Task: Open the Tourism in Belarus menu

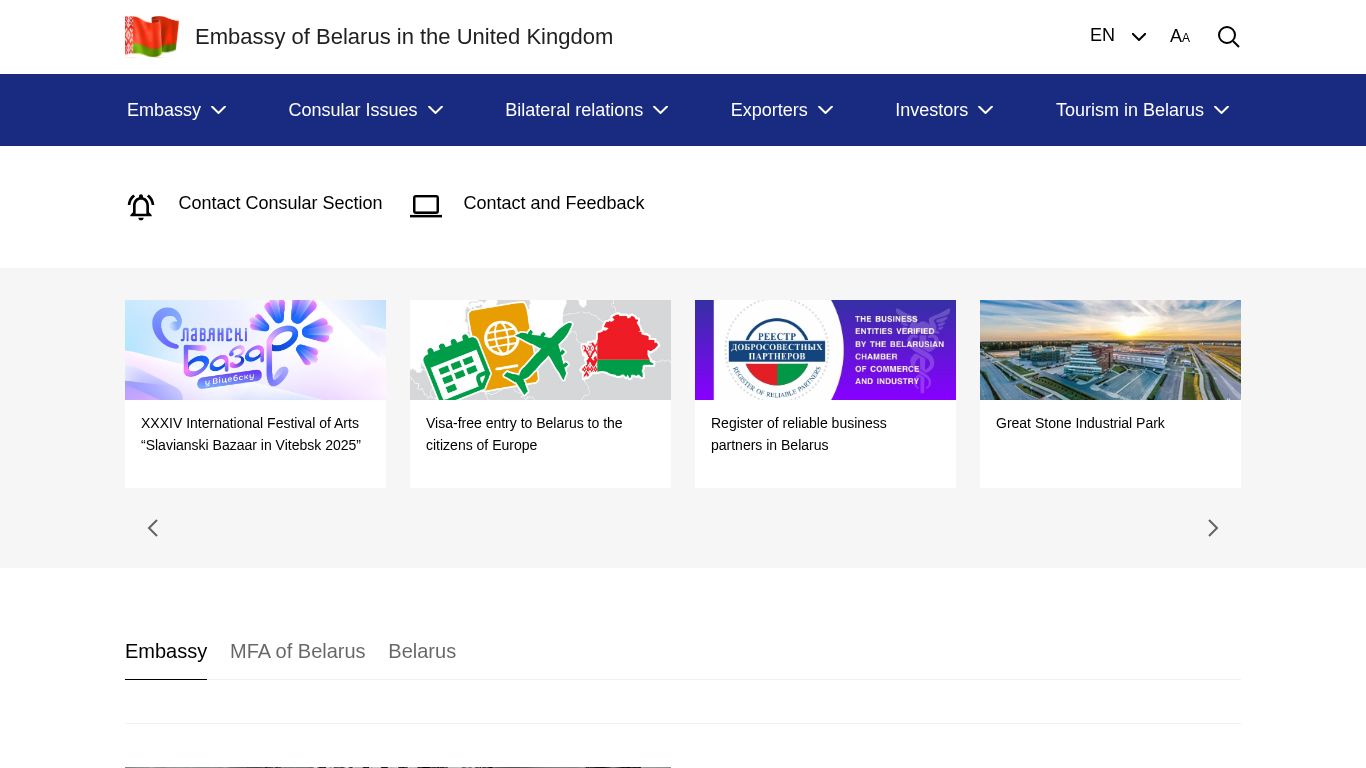Action: pyautogui.click(x=1142, y=110)
